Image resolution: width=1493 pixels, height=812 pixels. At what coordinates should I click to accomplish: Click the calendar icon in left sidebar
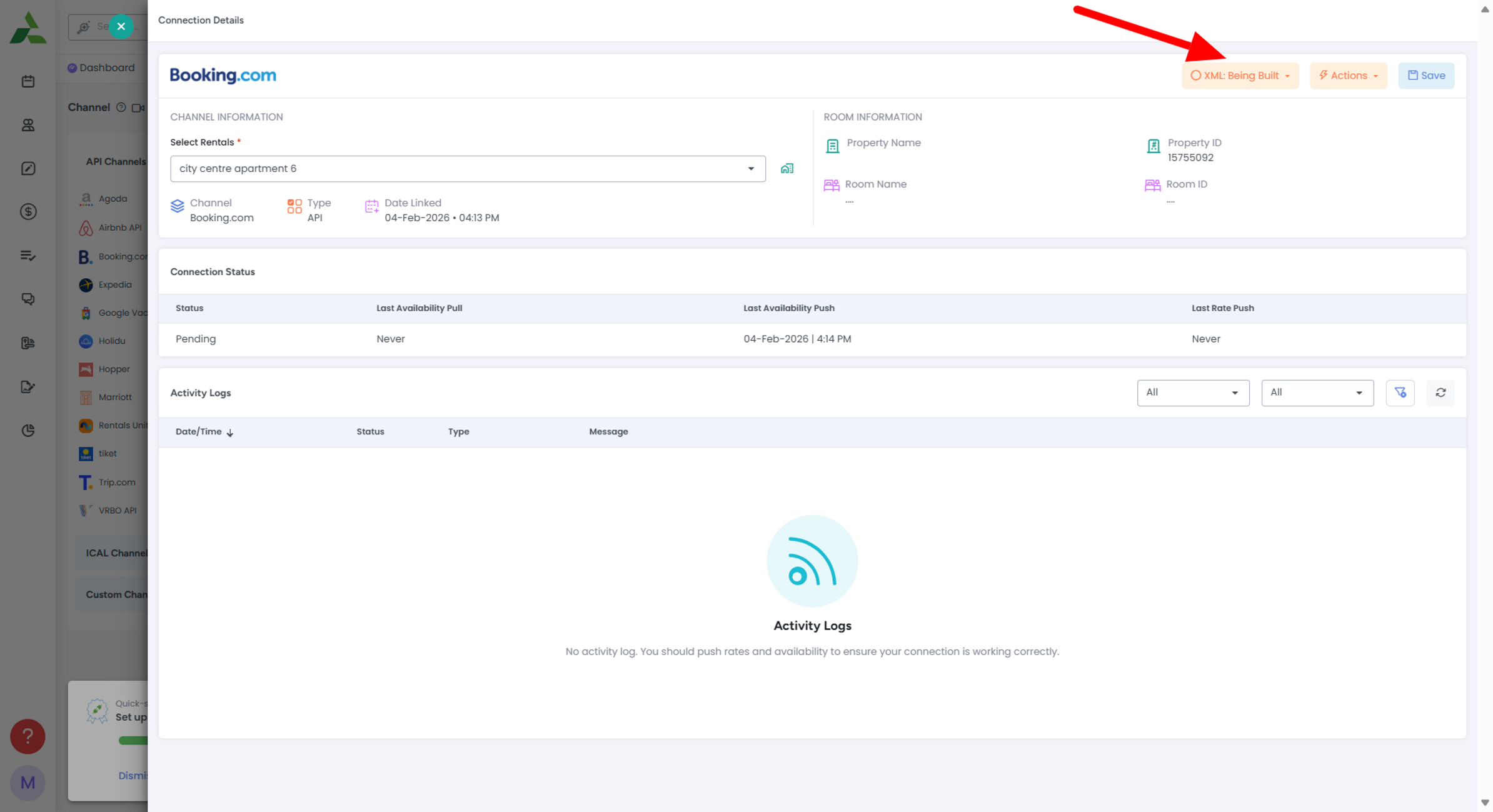pos(28,81)
